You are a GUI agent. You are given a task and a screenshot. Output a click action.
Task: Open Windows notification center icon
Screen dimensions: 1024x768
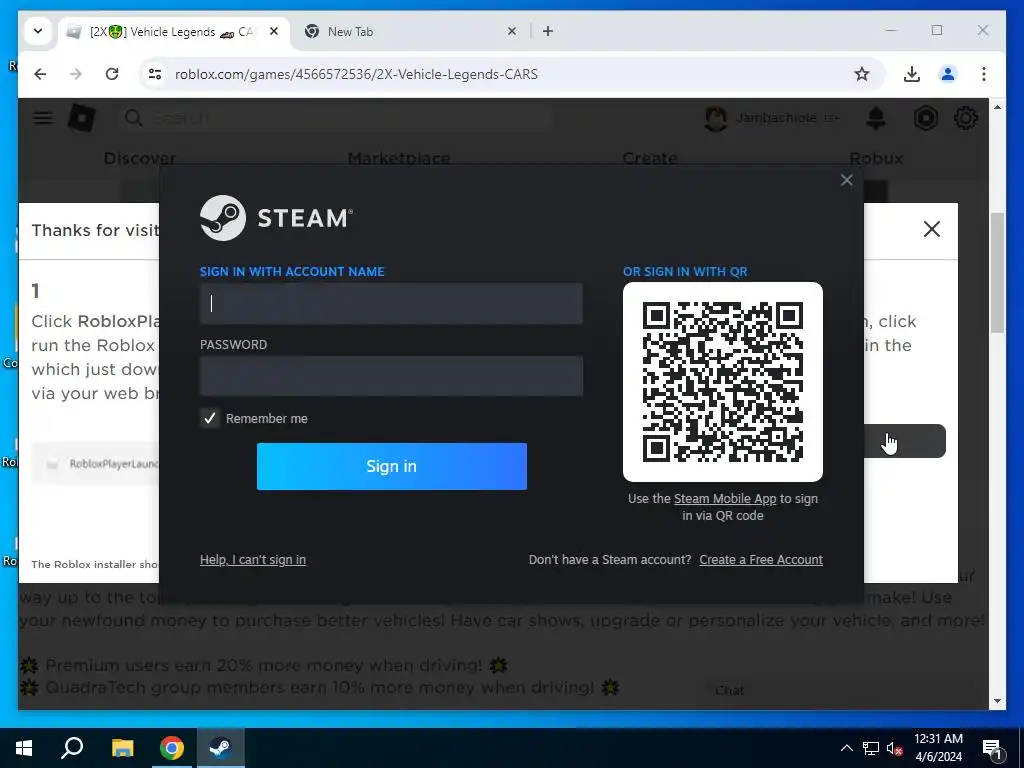pos(992,749)
